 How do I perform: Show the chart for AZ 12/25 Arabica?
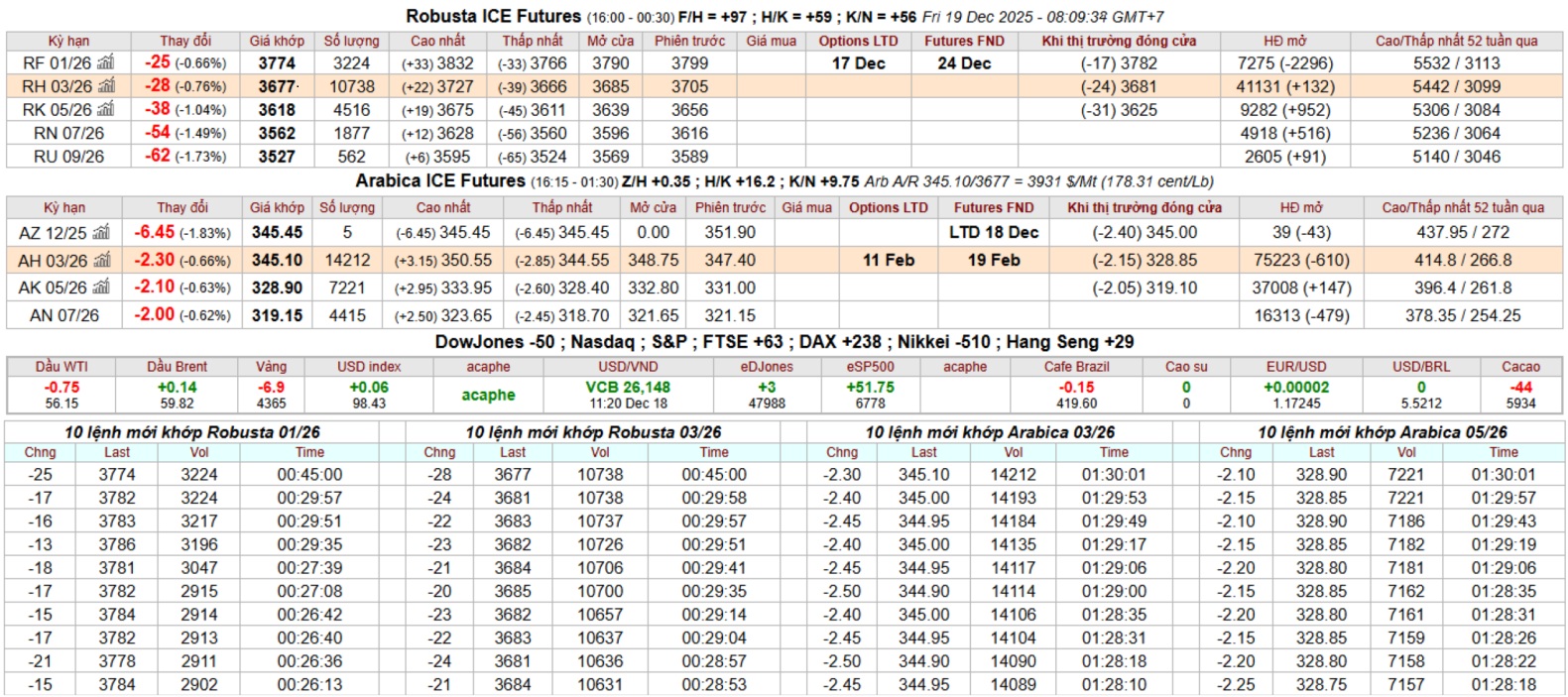coord(101,233)
